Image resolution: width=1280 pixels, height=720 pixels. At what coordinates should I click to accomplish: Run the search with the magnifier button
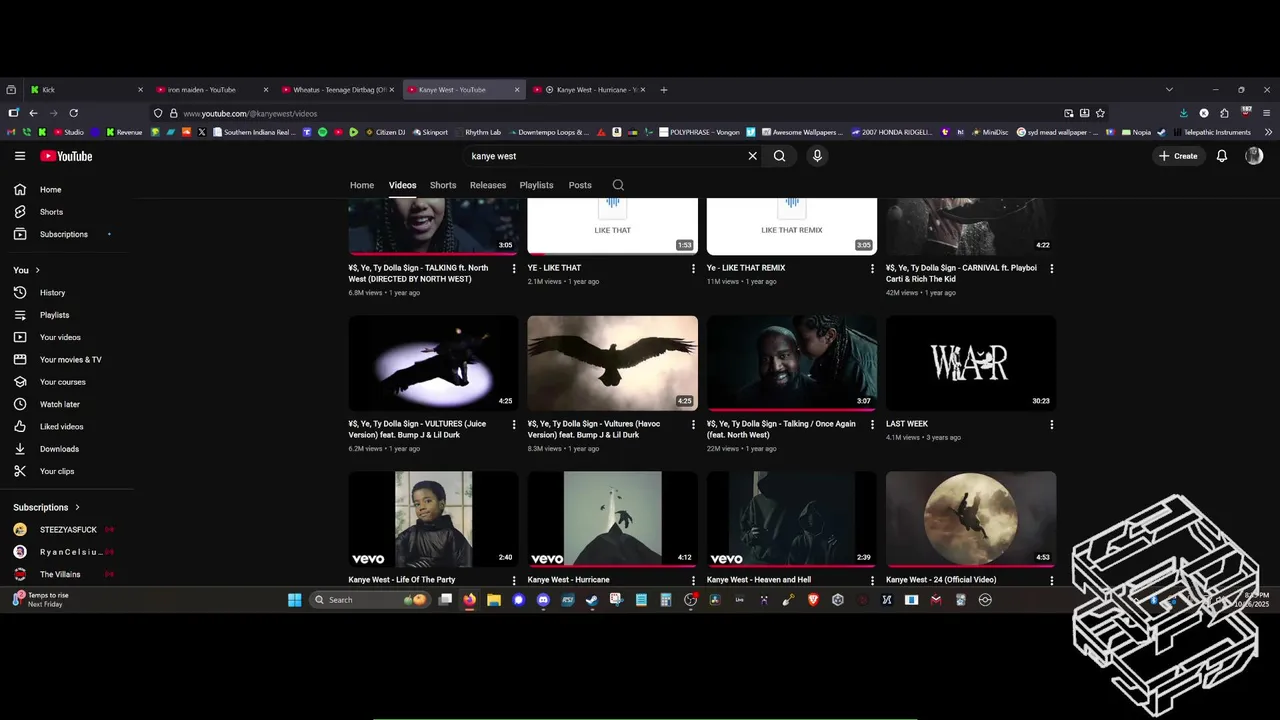pos(780,156)
